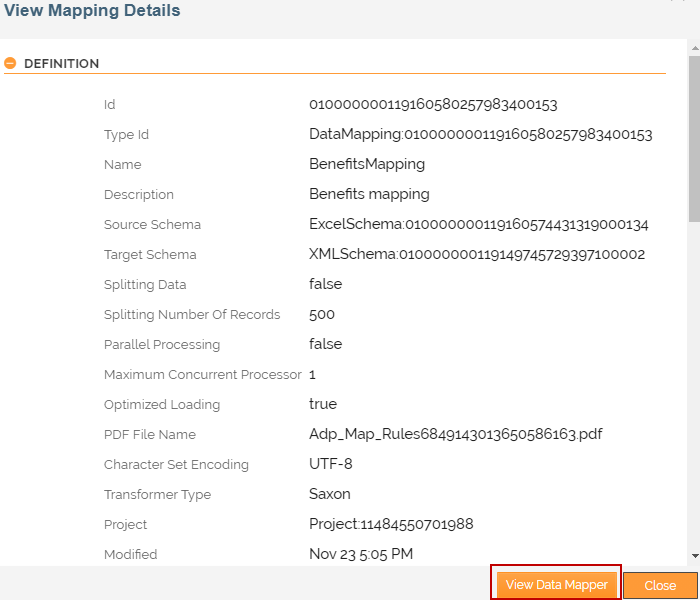Click the DEFINITION section header text

61,64
